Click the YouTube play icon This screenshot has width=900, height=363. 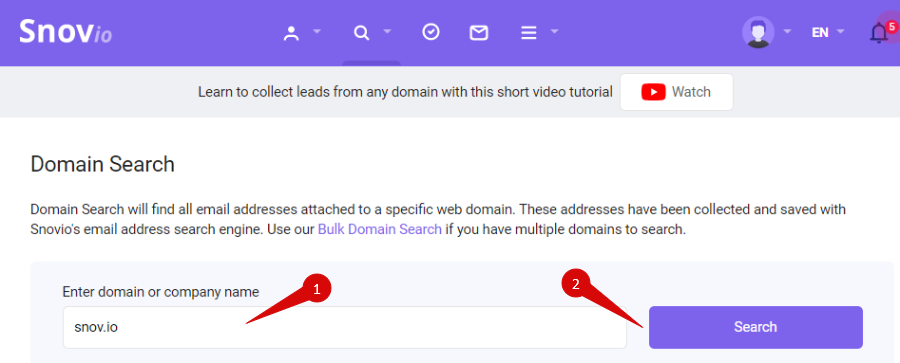coord(653,92)
